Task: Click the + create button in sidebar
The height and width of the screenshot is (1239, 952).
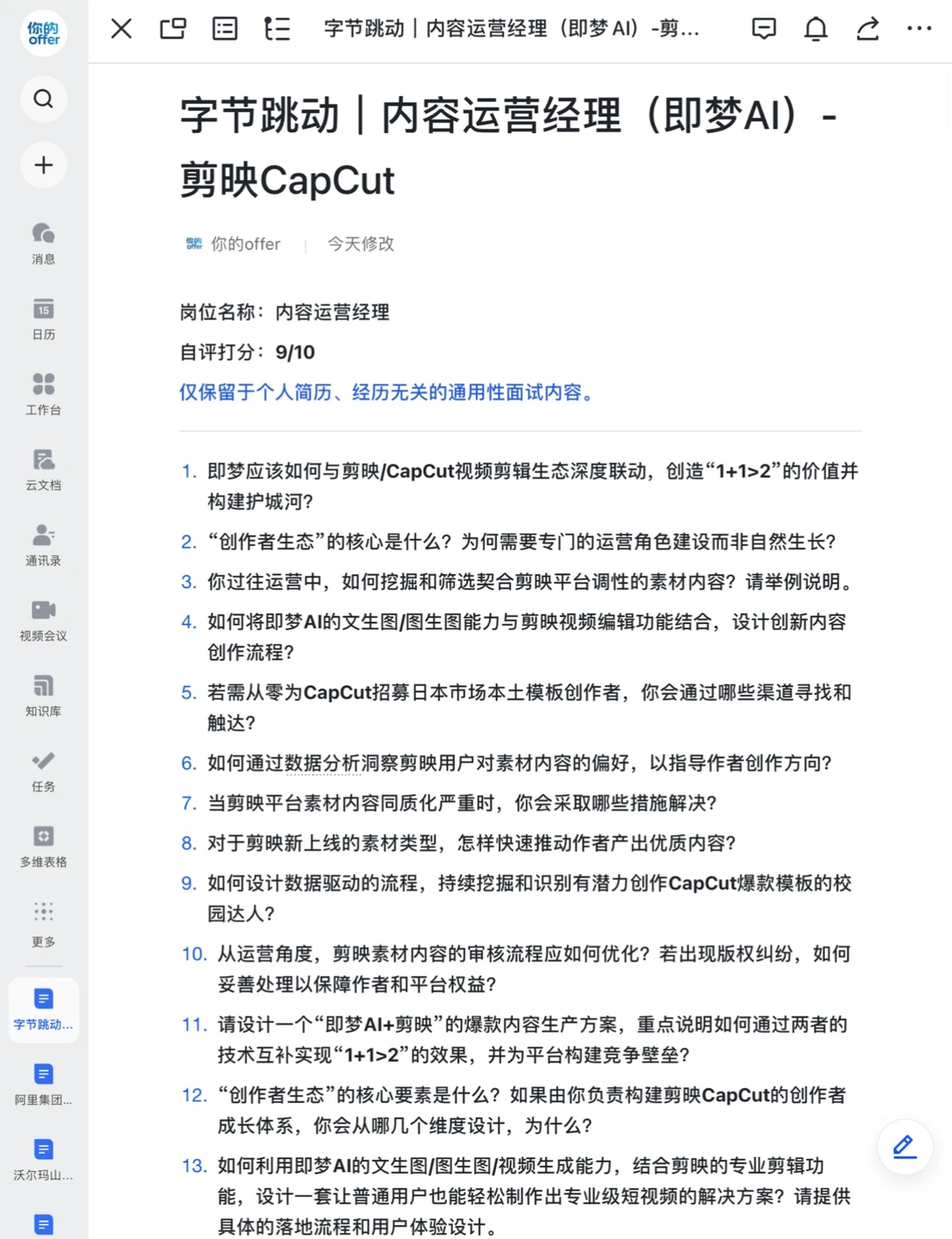Action: [x=43, y=165]
